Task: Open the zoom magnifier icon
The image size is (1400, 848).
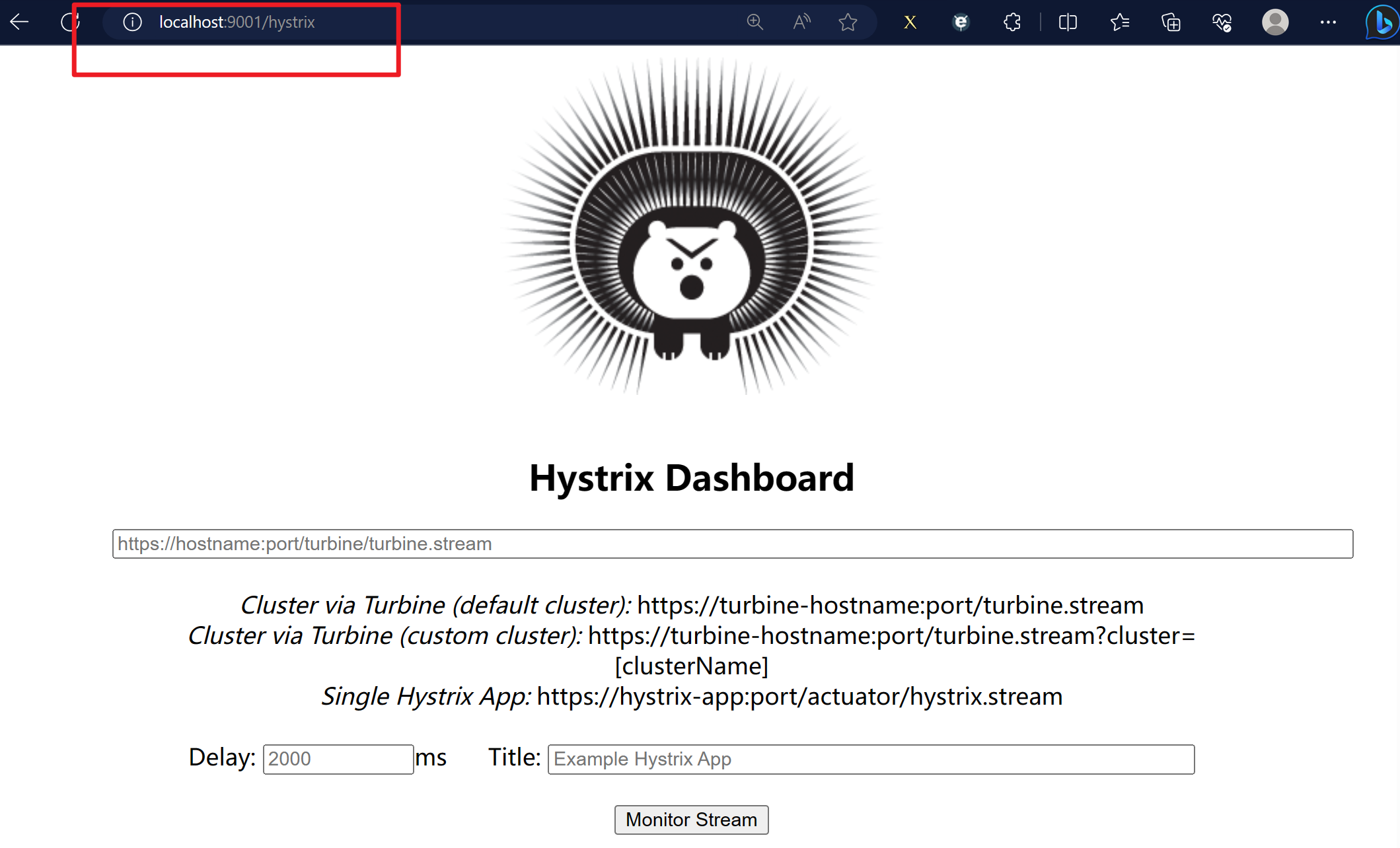Action: (755, 22)
